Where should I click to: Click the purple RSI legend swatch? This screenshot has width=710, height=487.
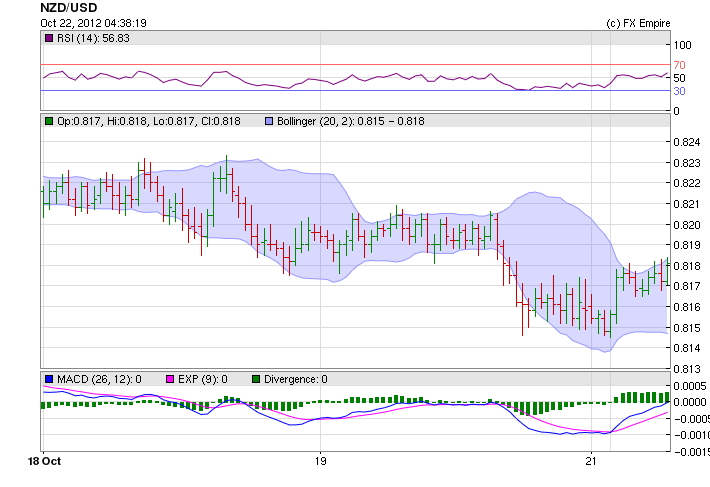click(49, 38)
